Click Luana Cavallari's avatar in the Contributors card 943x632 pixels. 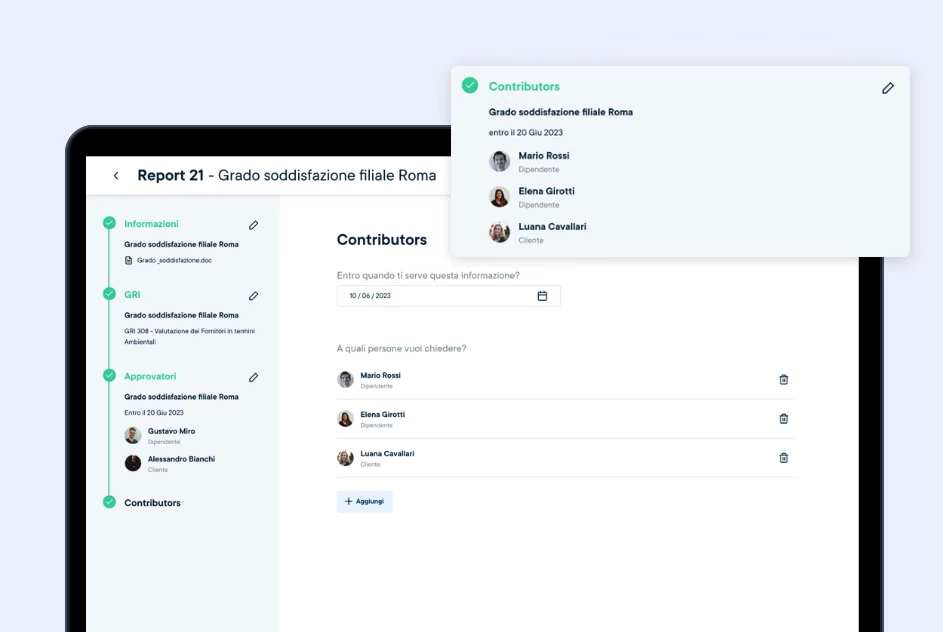point(499,232)
